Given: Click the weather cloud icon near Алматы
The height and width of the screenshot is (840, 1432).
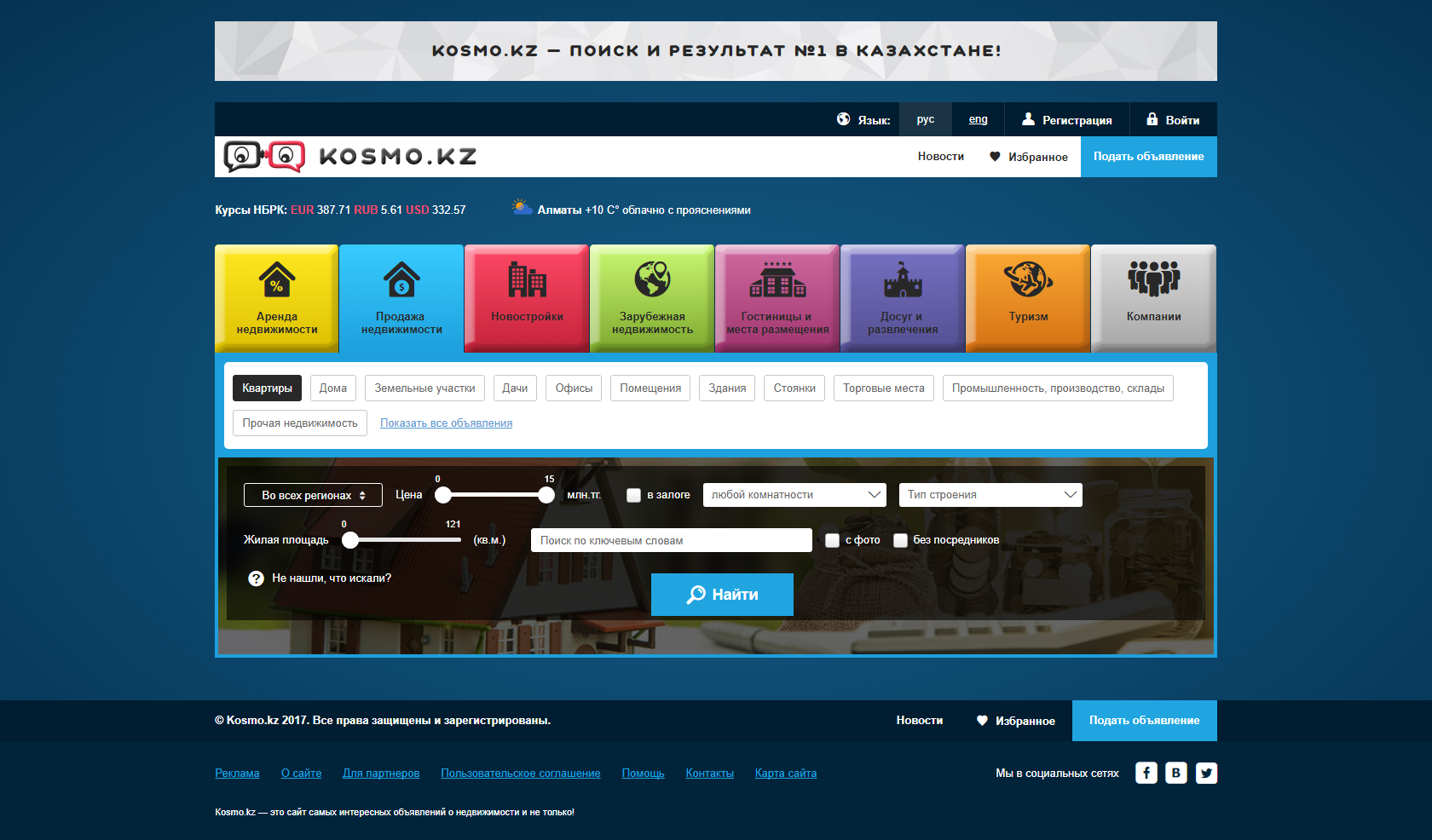Looking at the screenshot, I should 522,207.
